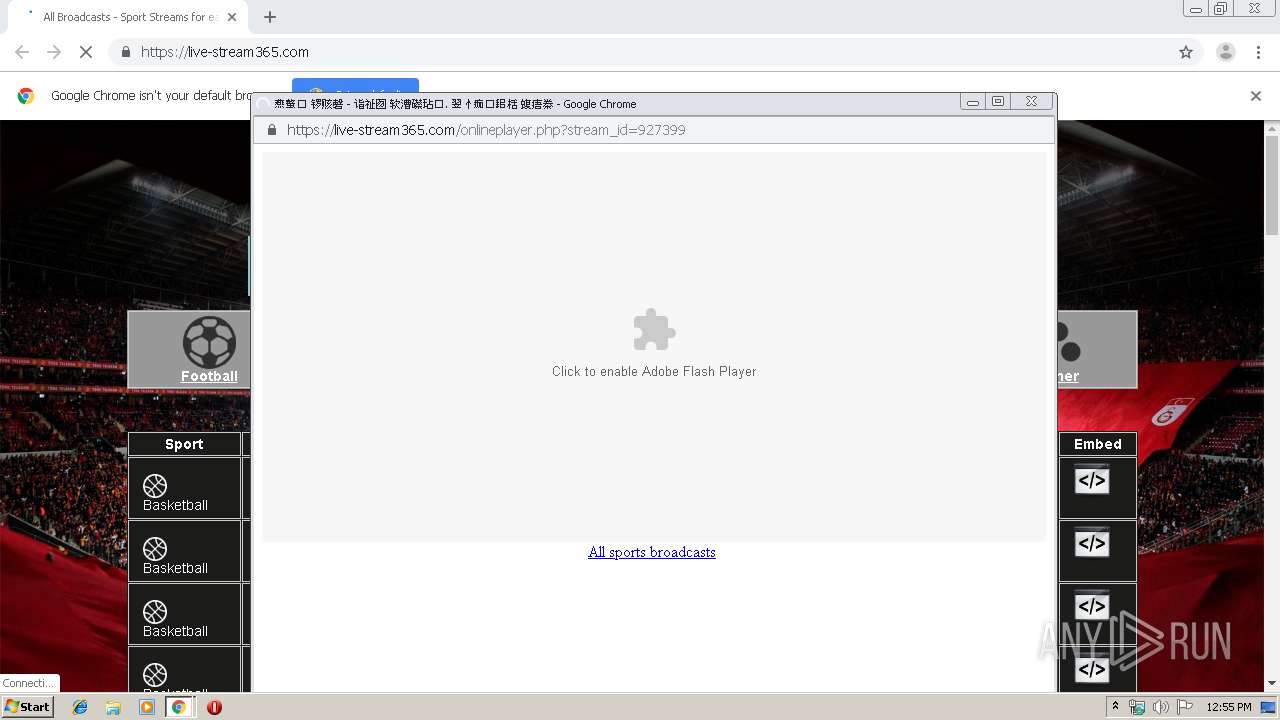Click the embed code icon in third row
The image size is (1280, 720).
(1092, 607)
